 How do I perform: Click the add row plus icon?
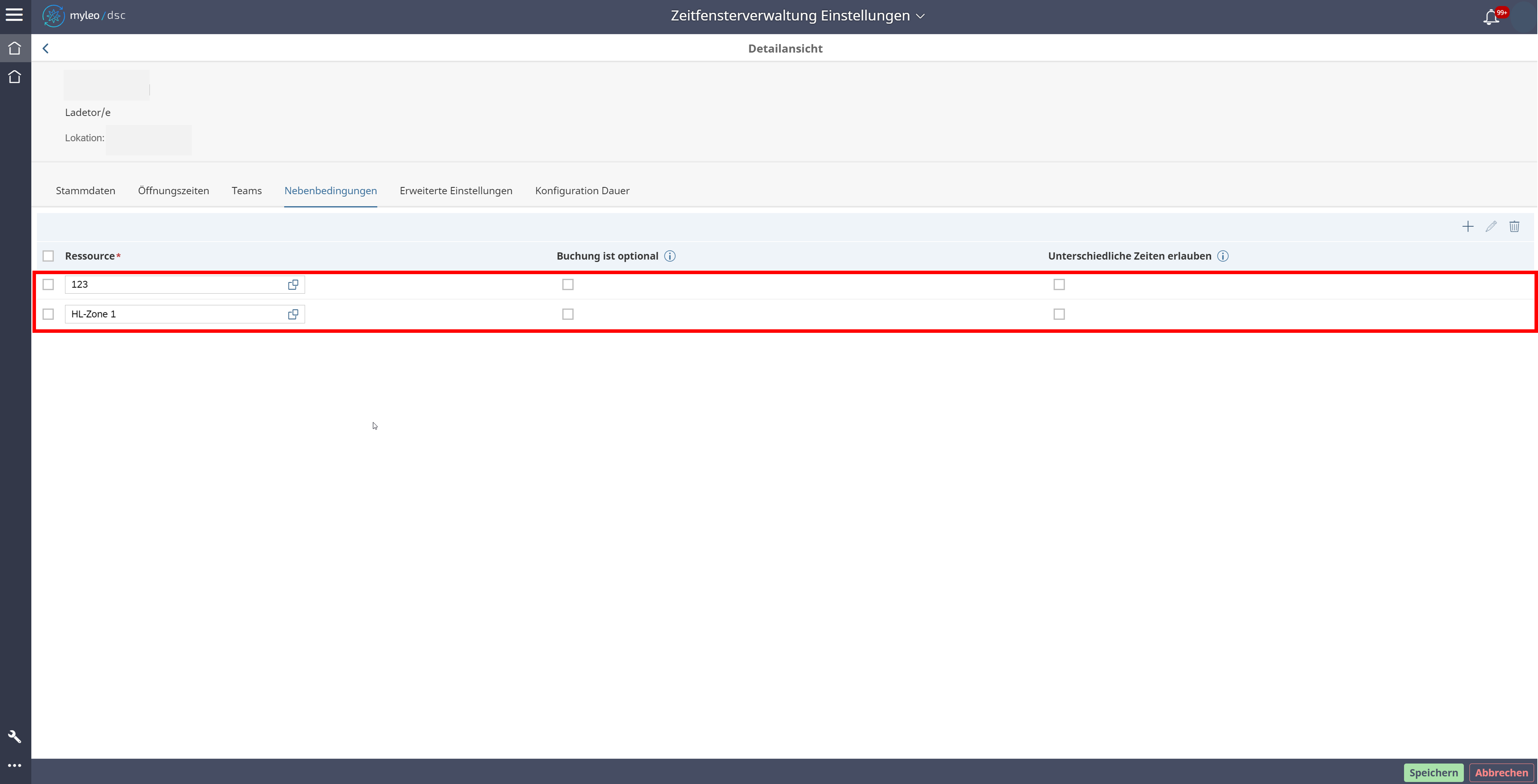tap(1467, 227)
